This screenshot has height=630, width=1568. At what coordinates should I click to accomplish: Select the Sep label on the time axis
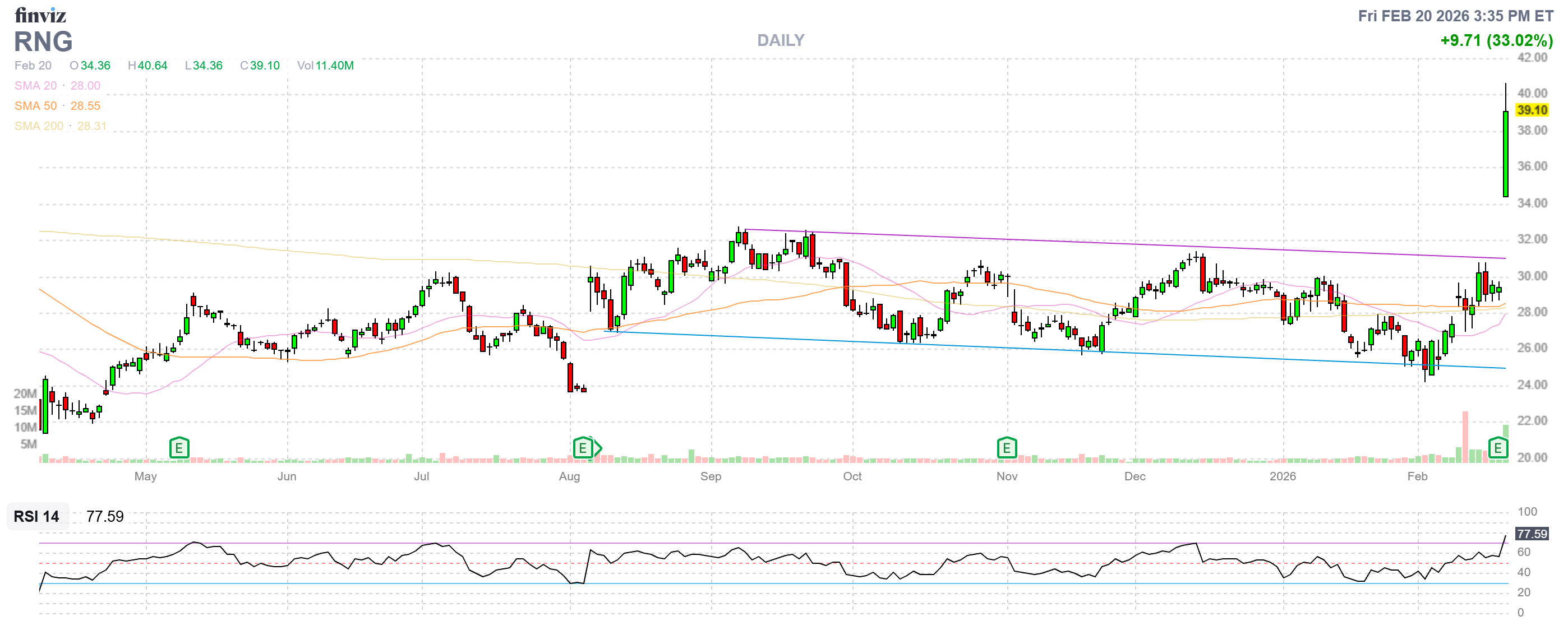pos(711,476)
